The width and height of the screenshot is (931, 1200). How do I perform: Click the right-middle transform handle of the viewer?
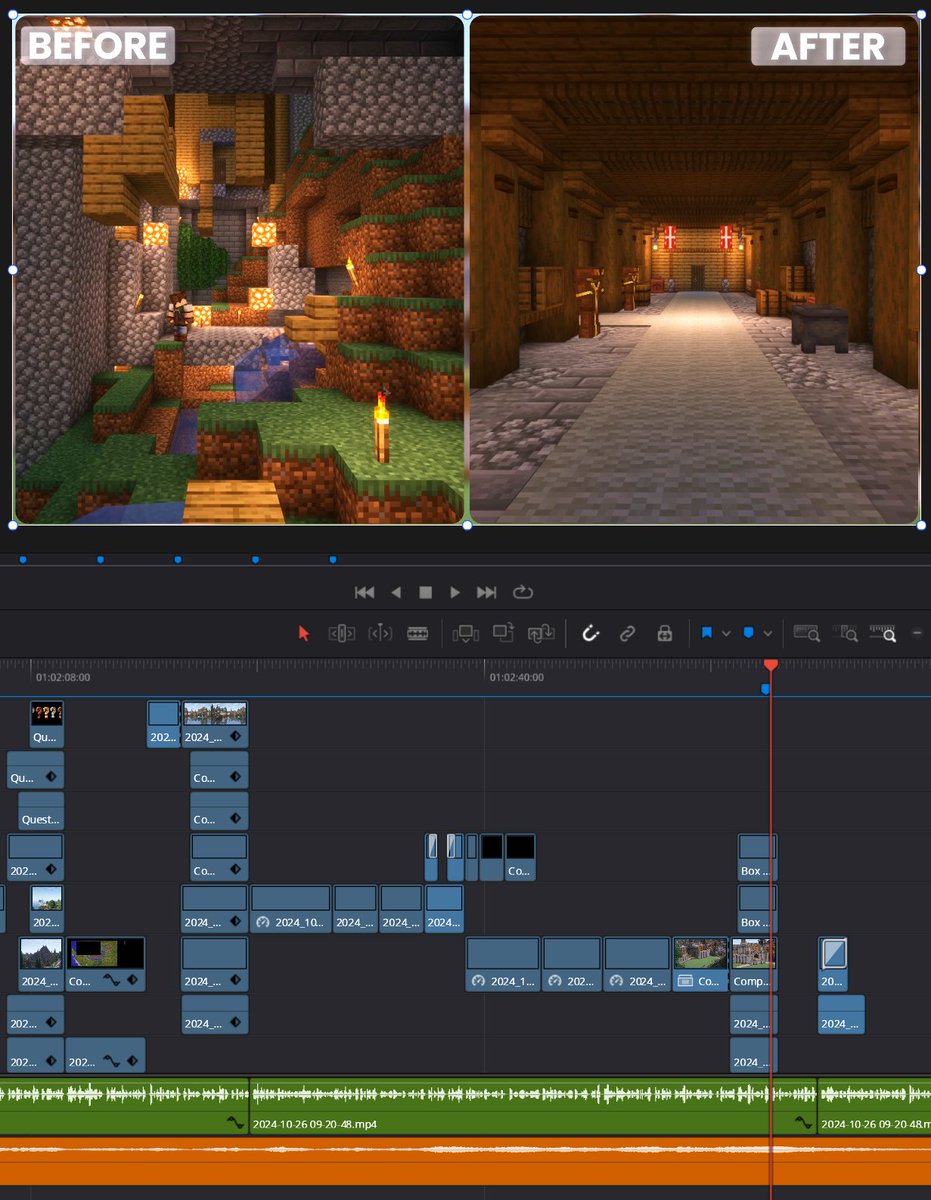click(x=921, y=269)
